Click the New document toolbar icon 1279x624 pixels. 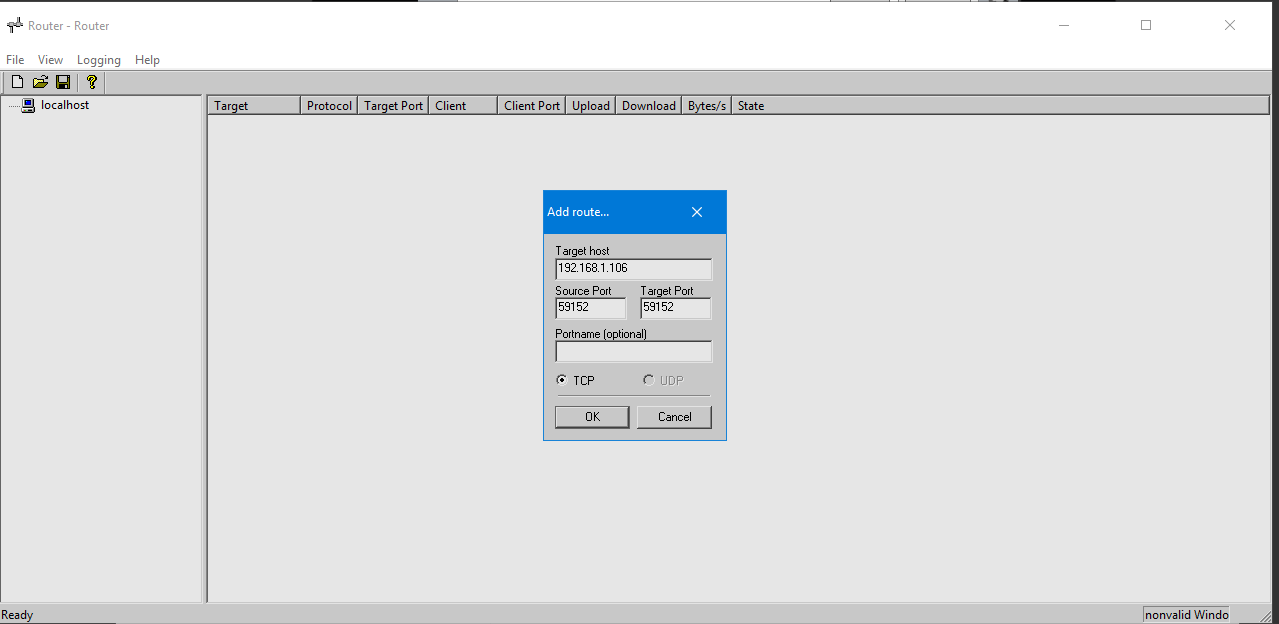(x=17, y=82)
